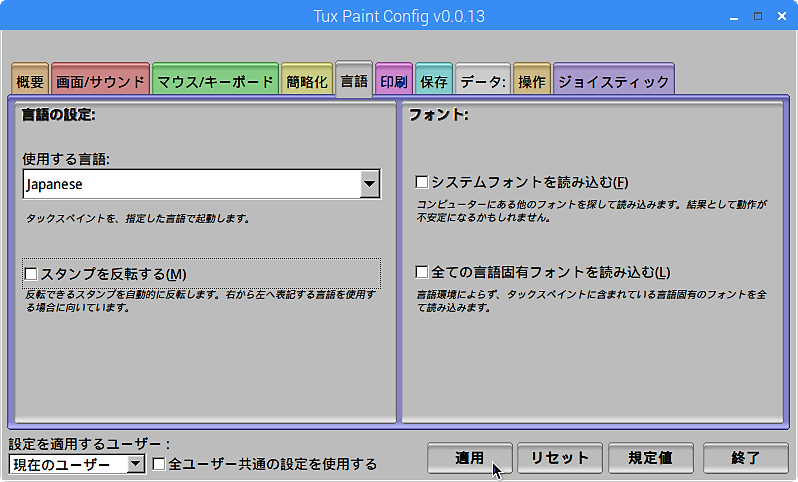Toggle システムフォントを読み込む checkbox
Screen dimensions: 798x482
pos(422,182)
